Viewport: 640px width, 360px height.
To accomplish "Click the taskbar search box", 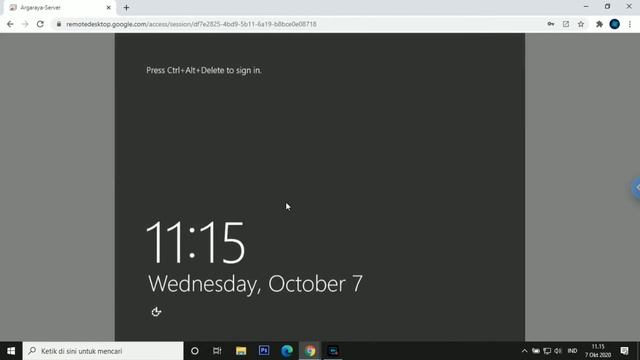I will pos(103,351).
